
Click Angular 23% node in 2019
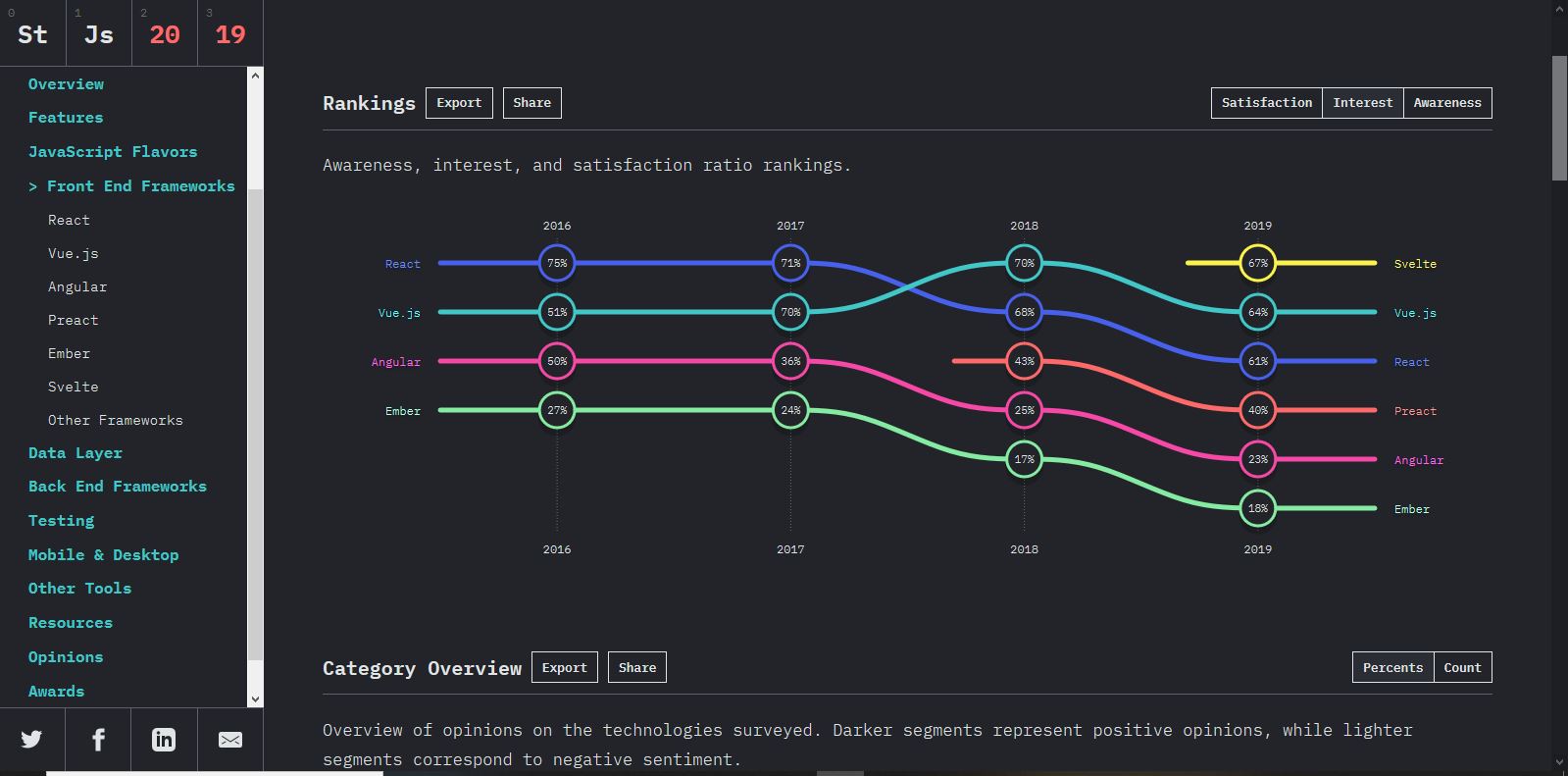click(1258, 459)
